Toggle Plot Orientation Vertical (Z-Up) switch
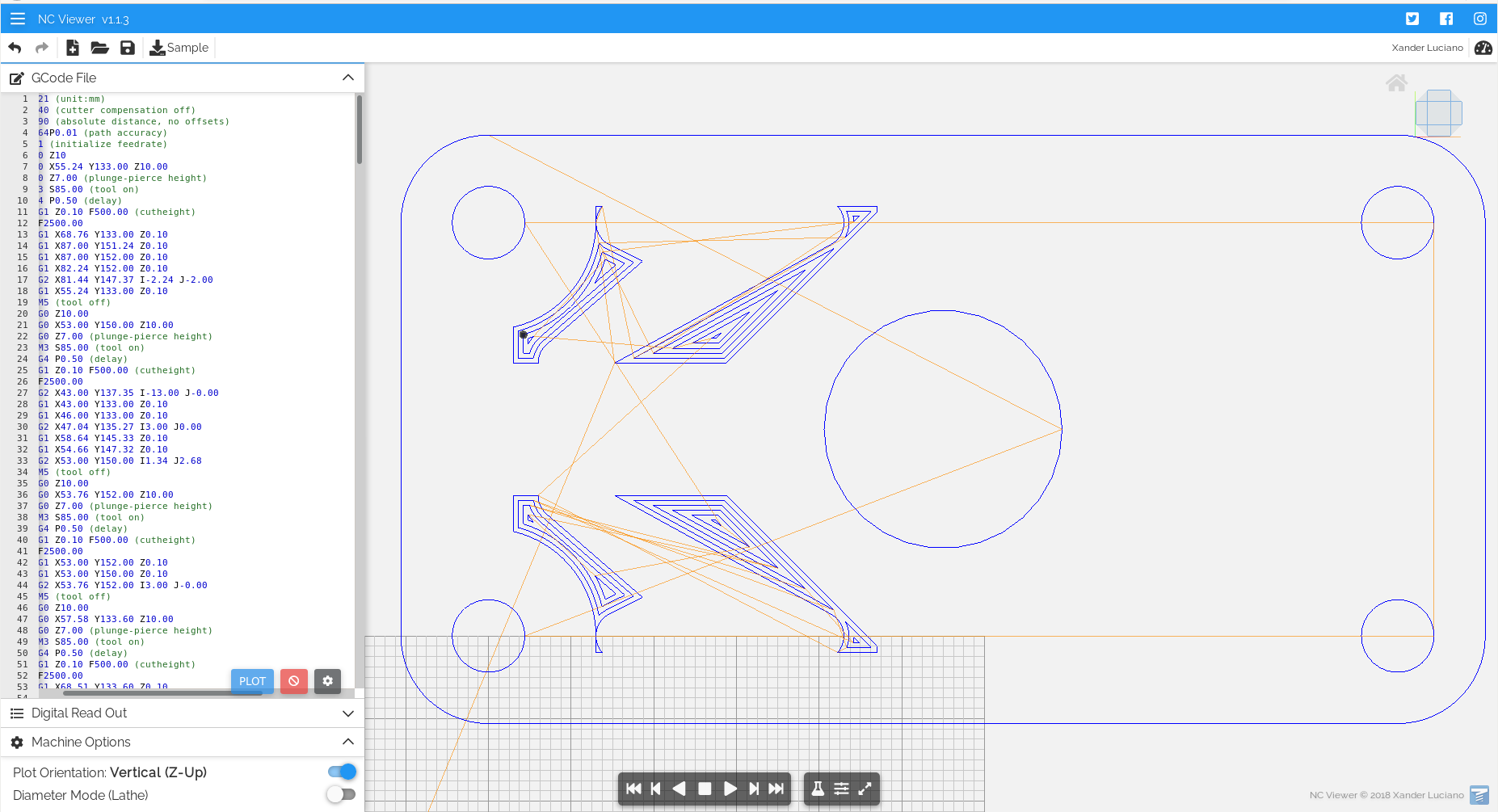The height and width of the screenshot is (812, 1498). (342, 772)
